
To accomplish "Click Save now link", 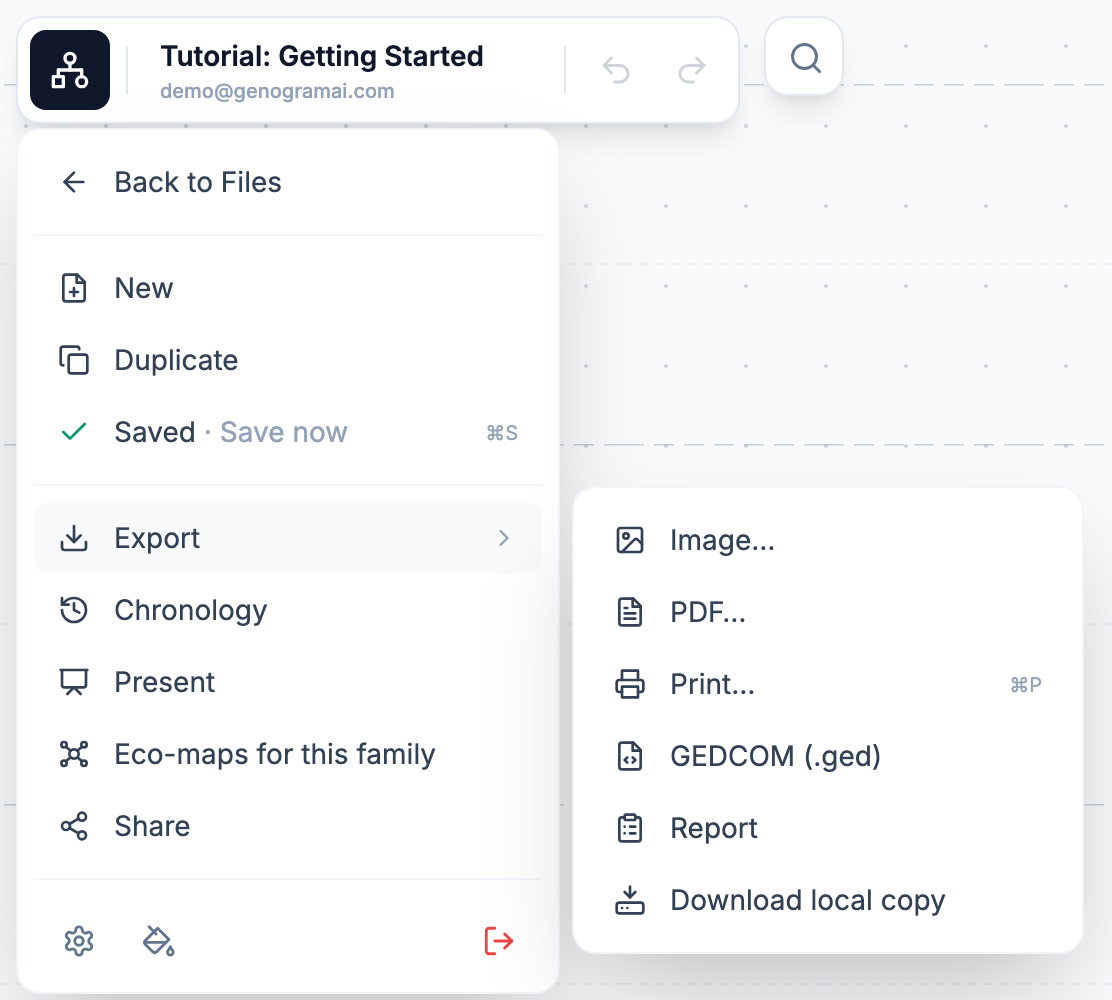I will (x=284, y=432).
